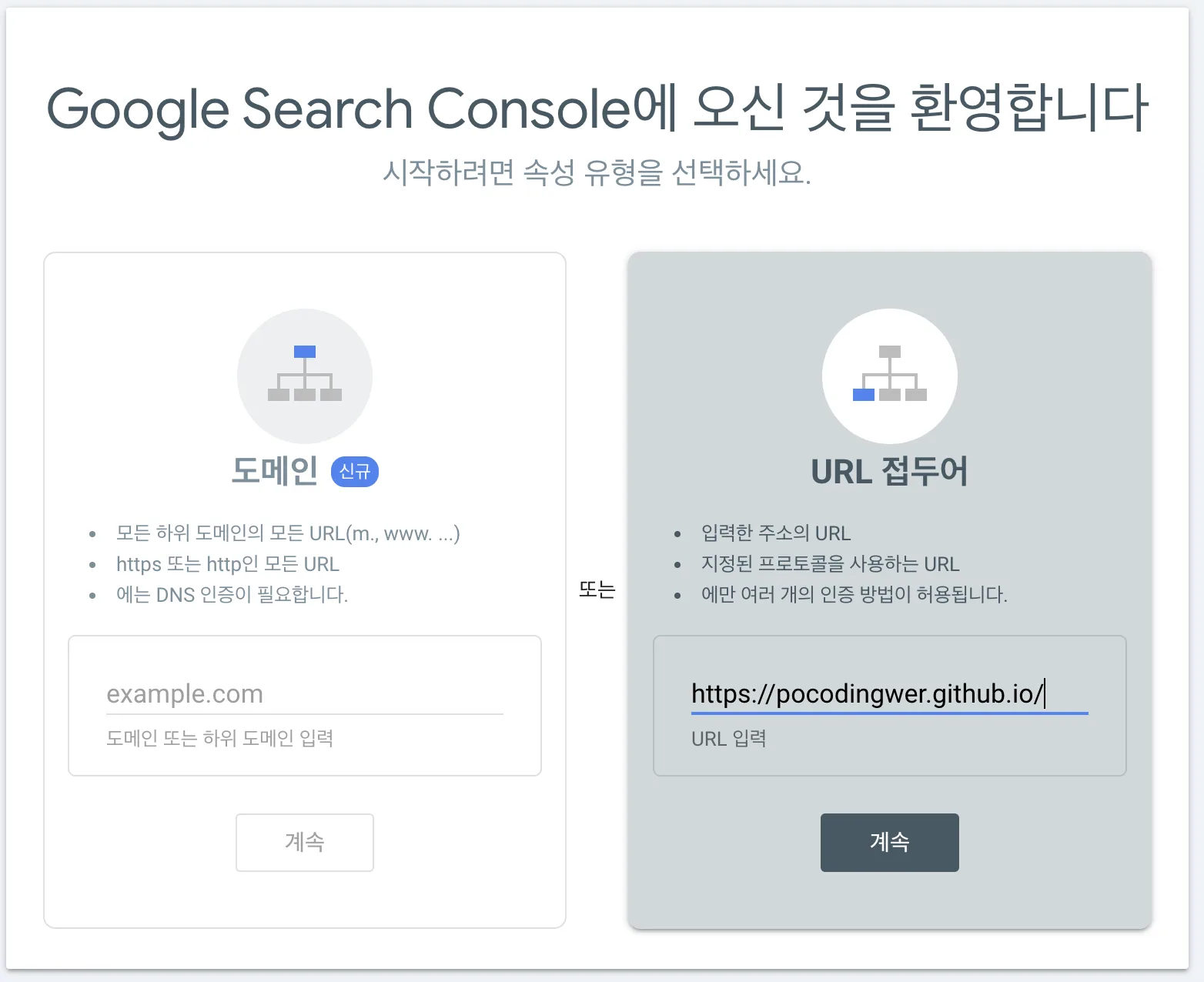Select the 도메인 card heading
Screen dimensions: 1204x982
point(275,471)
